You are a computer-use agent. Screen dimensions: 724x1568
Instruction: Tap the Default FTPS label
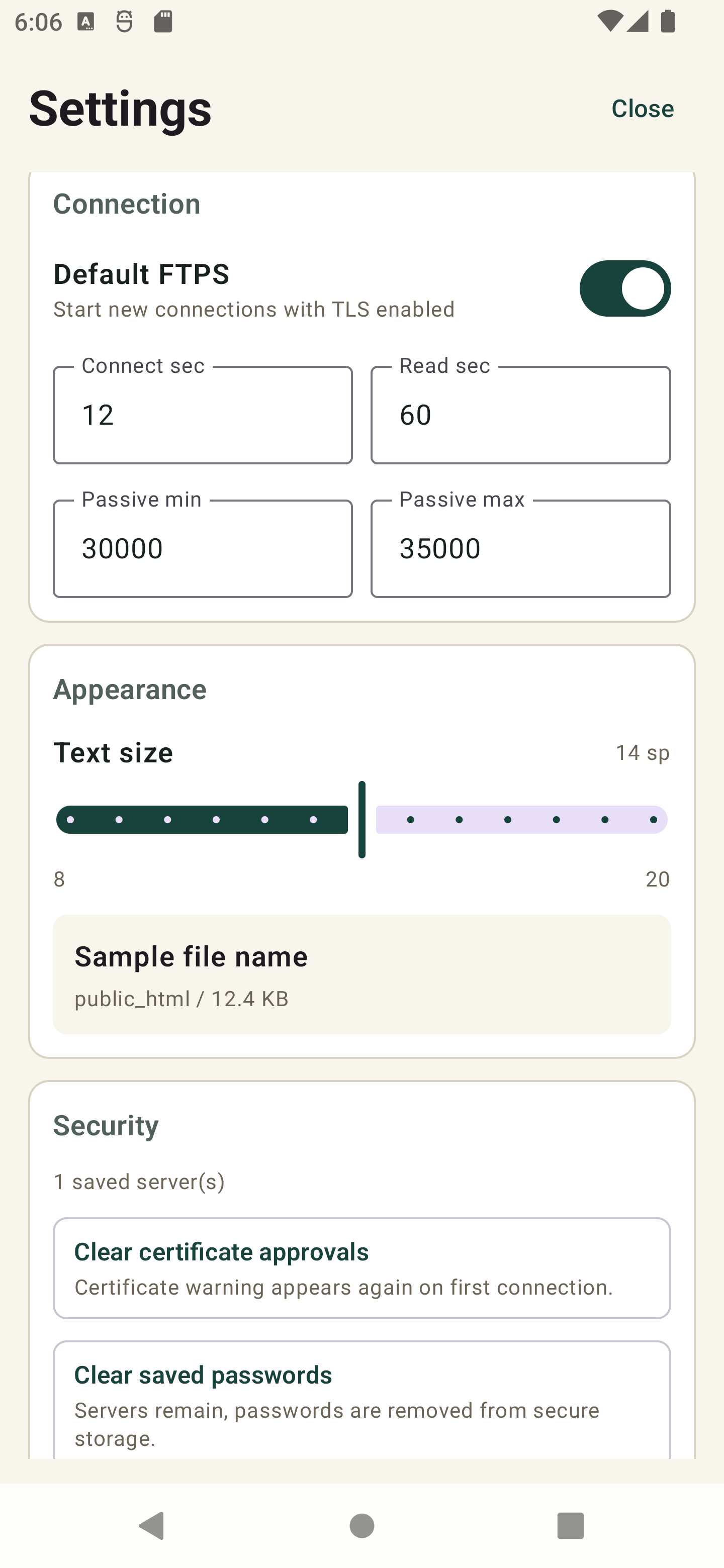pos(142,274)
